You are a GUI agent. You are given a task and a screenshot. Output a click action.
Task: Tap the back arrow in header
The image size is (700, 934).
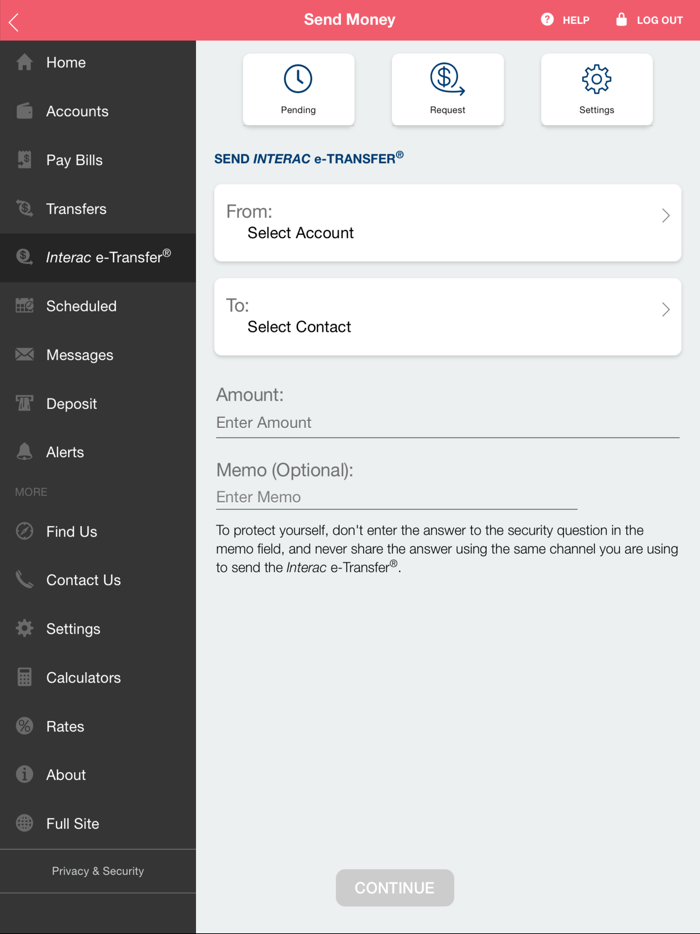[14, 21]
